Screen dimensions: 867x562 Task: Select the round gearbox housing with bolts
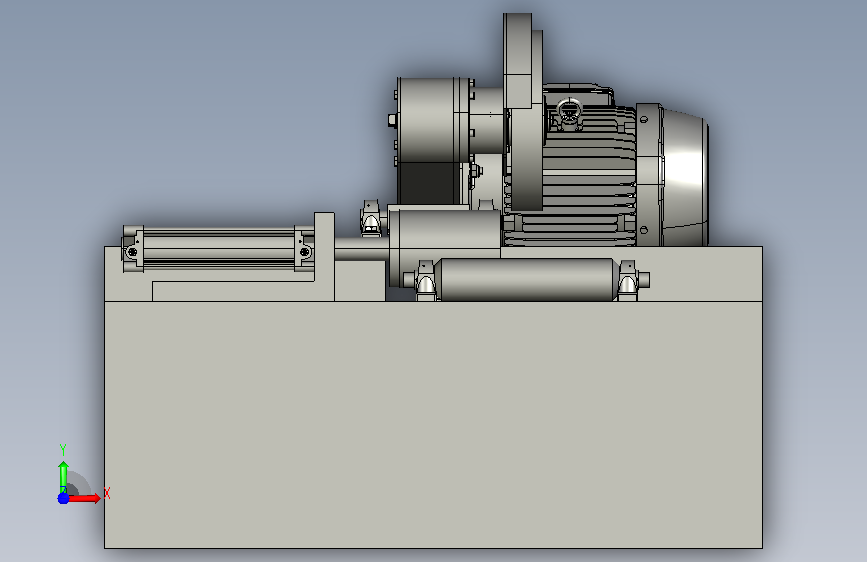[433, 121]
